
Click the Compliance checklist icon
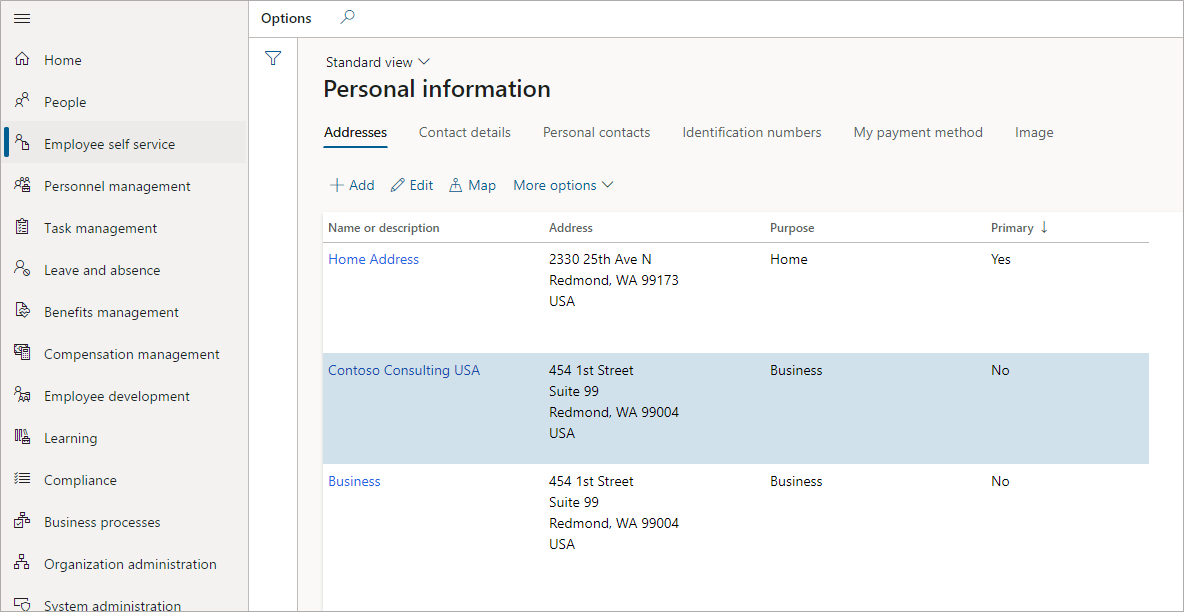[x=23, y=479]
